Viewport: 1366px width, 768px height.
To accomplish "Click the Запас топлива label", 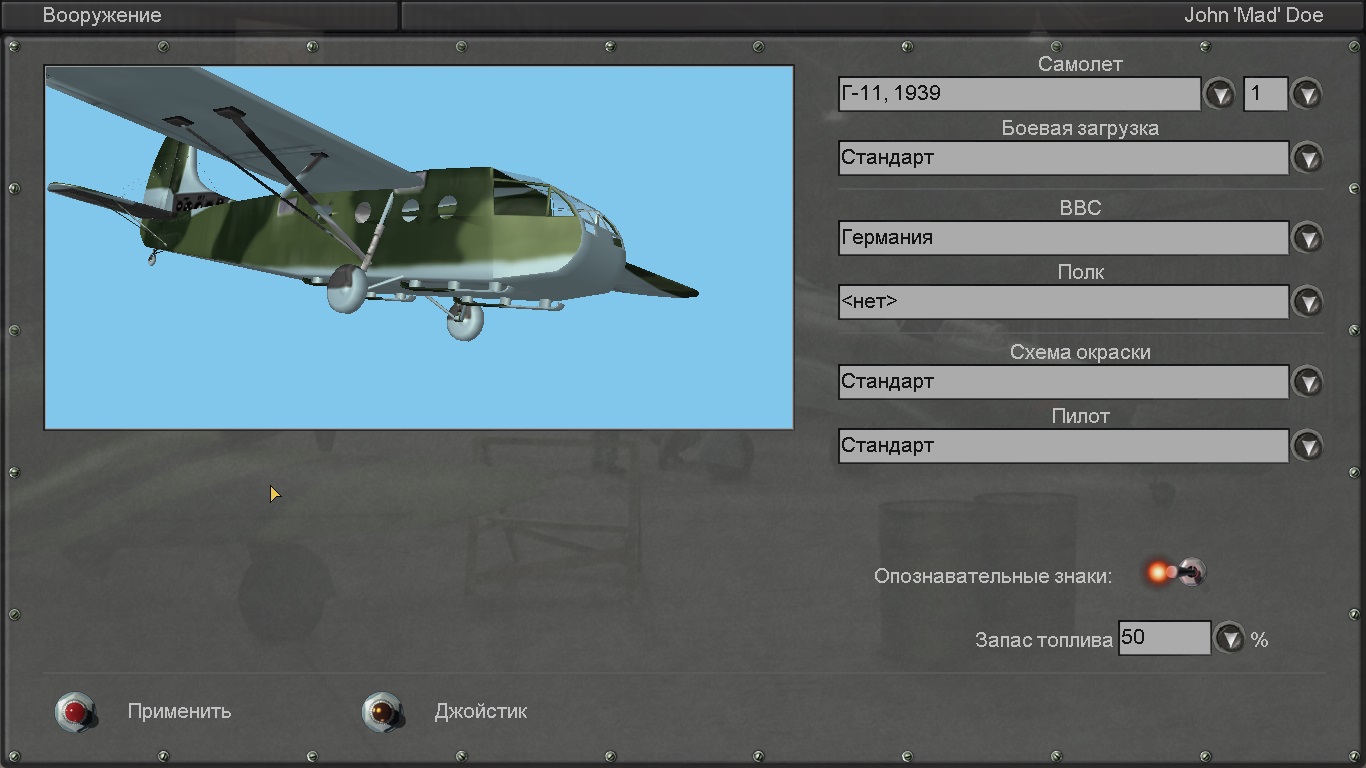I will (1044, 640).
